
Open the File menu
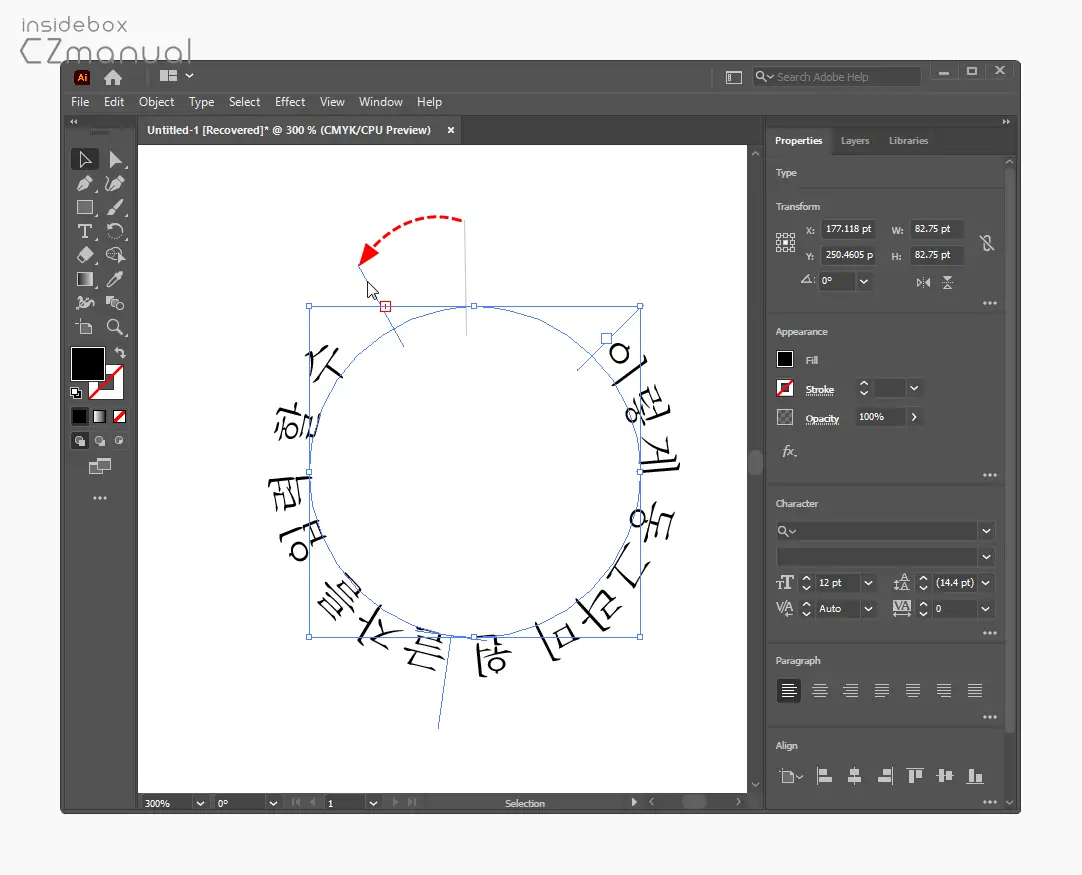click(80, 102)
